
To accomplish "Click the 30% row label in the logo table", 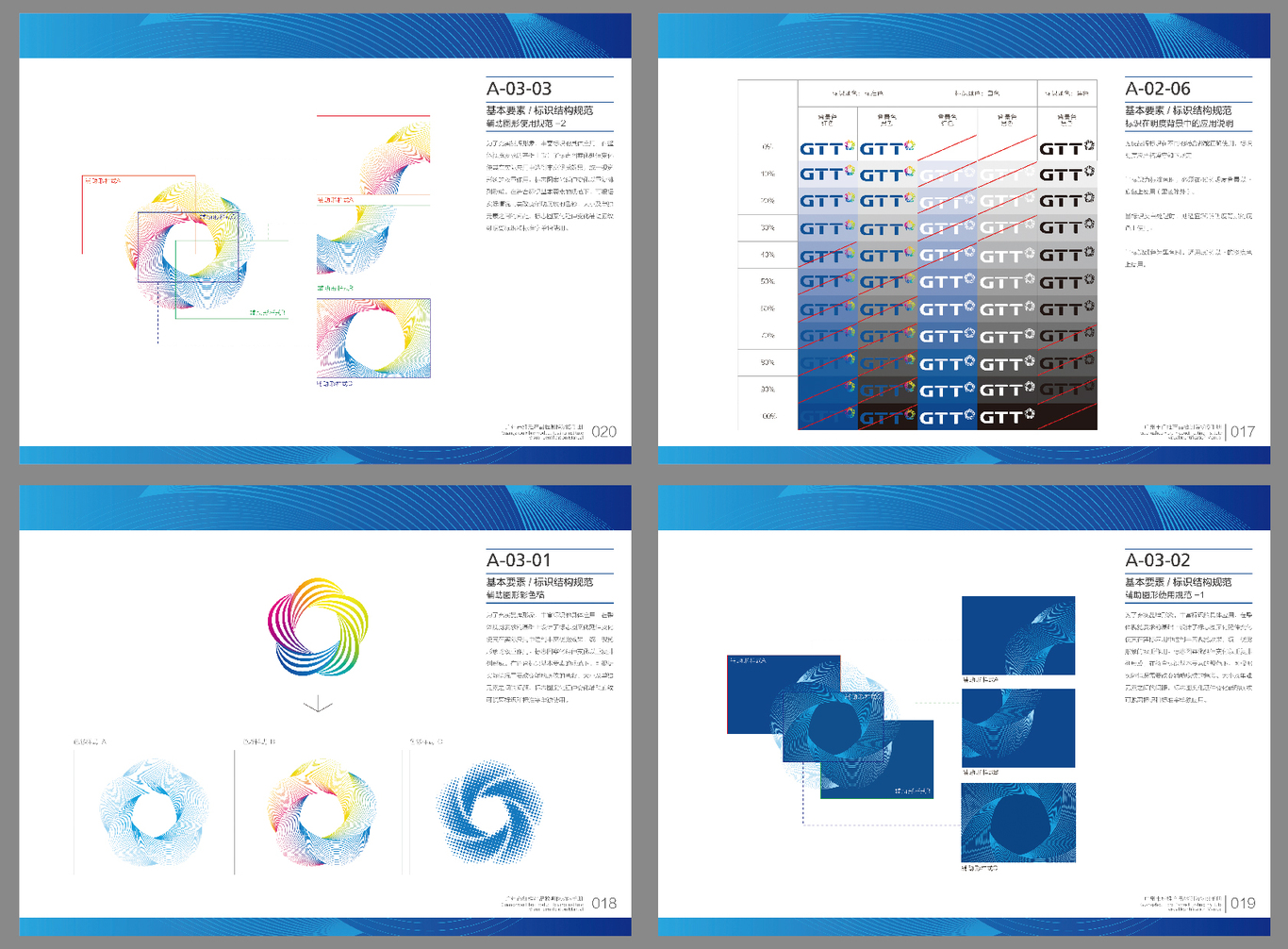I will click(768, 228).
